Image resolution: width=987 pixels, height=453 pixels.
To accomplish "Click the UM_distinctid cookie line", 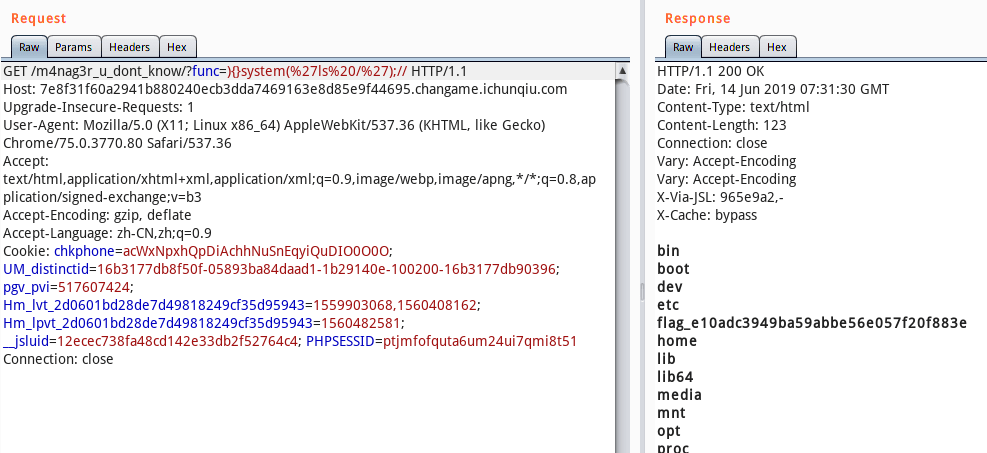I will point(281,269).
